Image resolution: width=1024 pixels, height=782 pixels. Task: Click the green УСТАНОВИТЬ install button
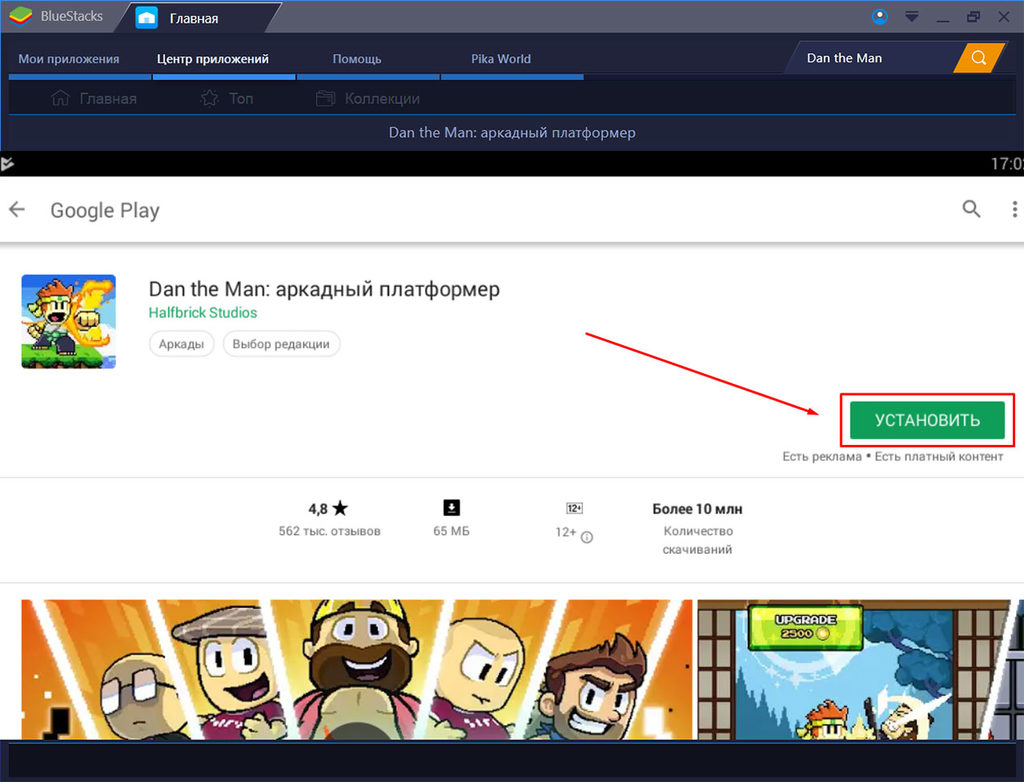927,420
